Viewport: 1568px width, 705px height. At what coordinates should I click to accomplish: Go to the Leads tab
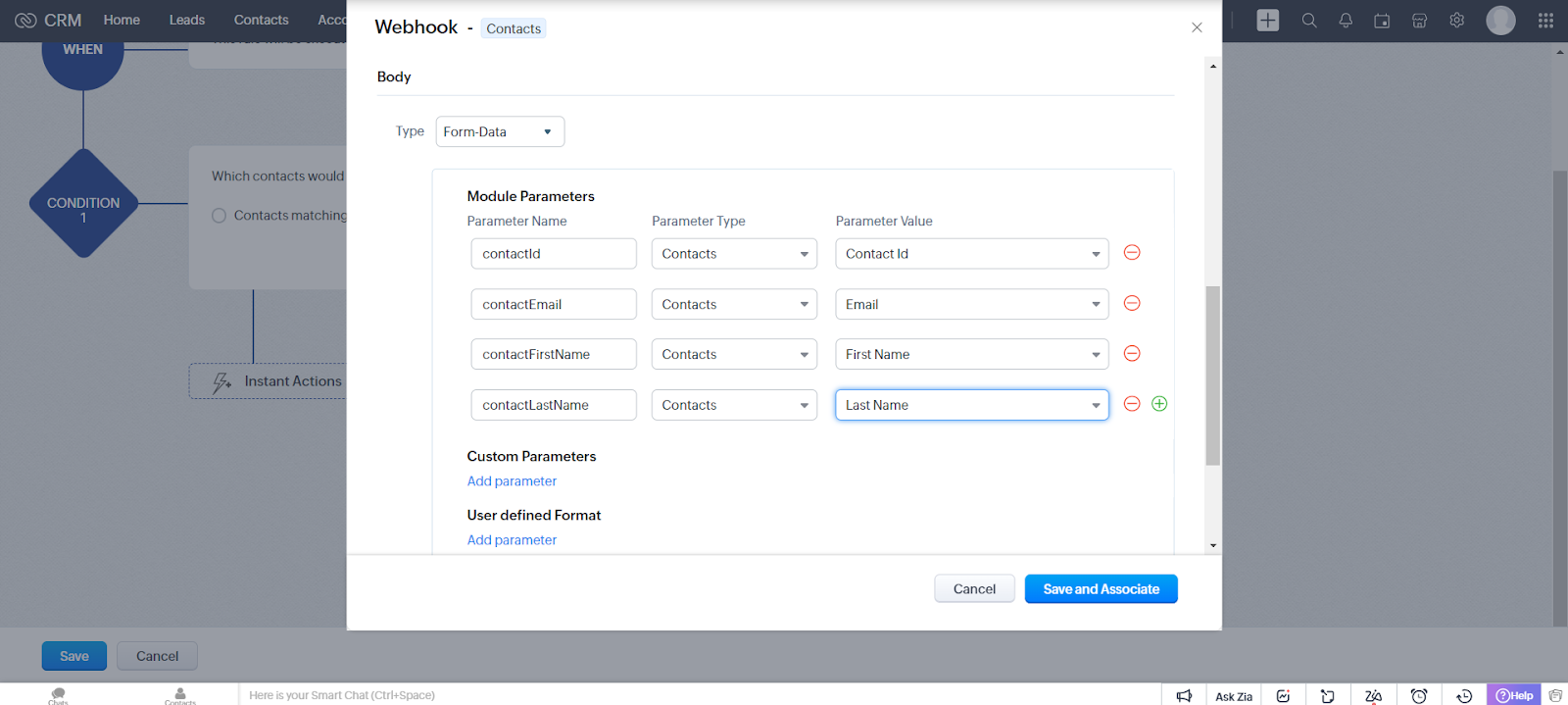[x=187, y=20]
